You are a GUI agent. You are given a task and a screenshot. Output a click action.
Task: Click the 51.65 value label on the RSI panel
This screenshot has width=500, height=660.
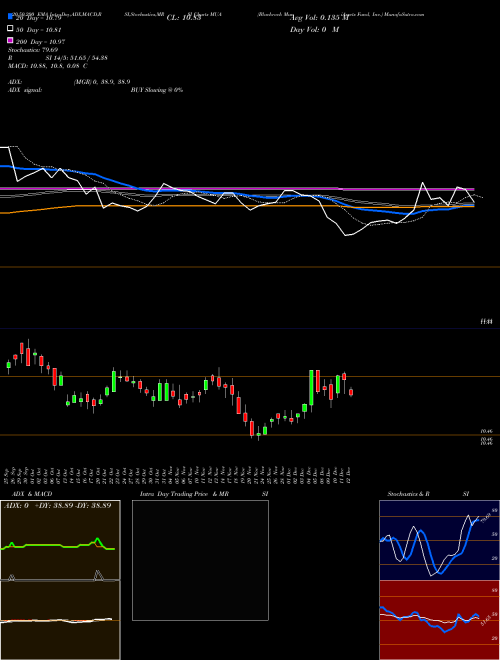pos(485,620)
